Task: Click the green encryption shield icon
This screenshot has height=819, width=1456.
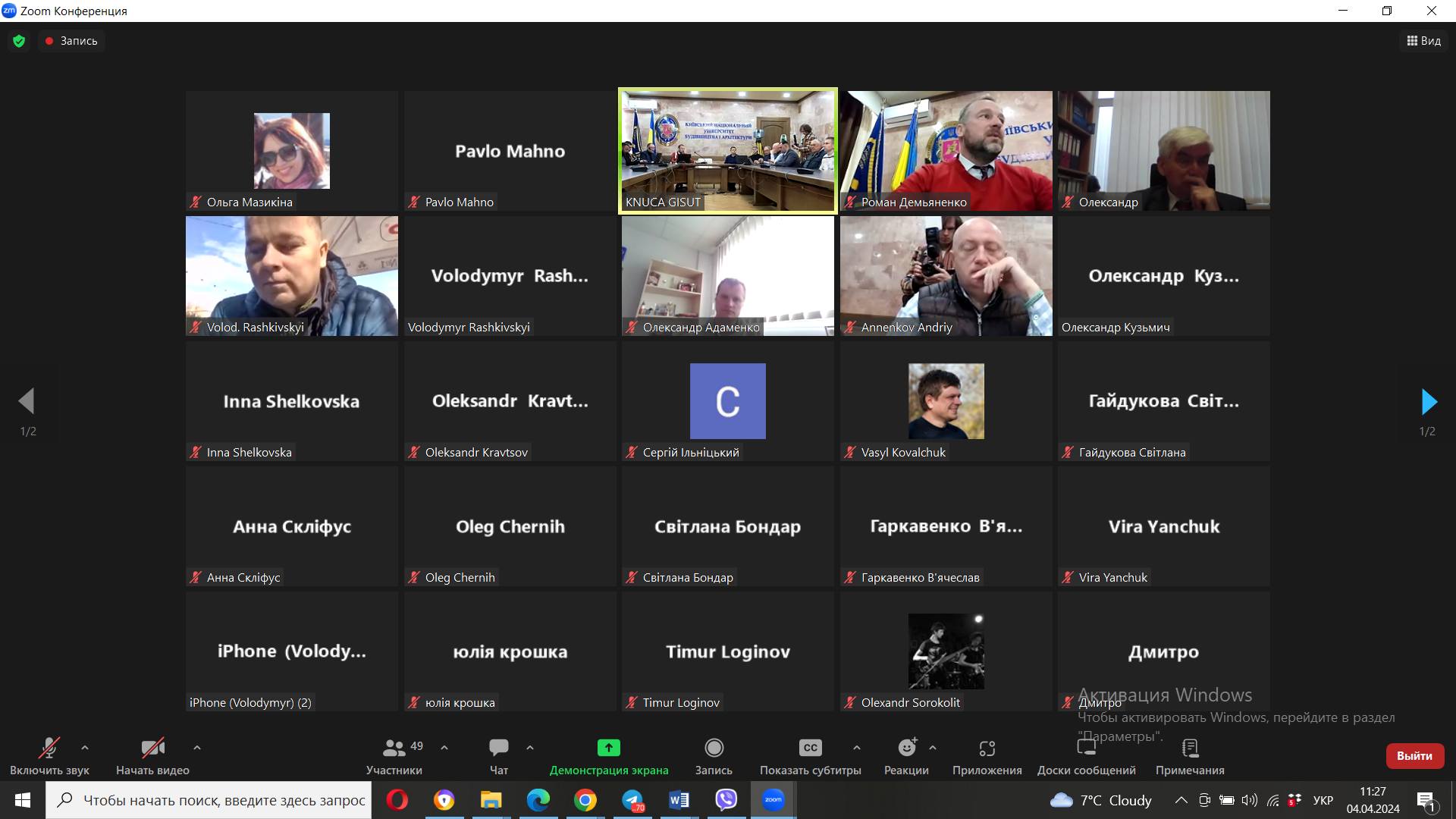Action: click(19, 41)
